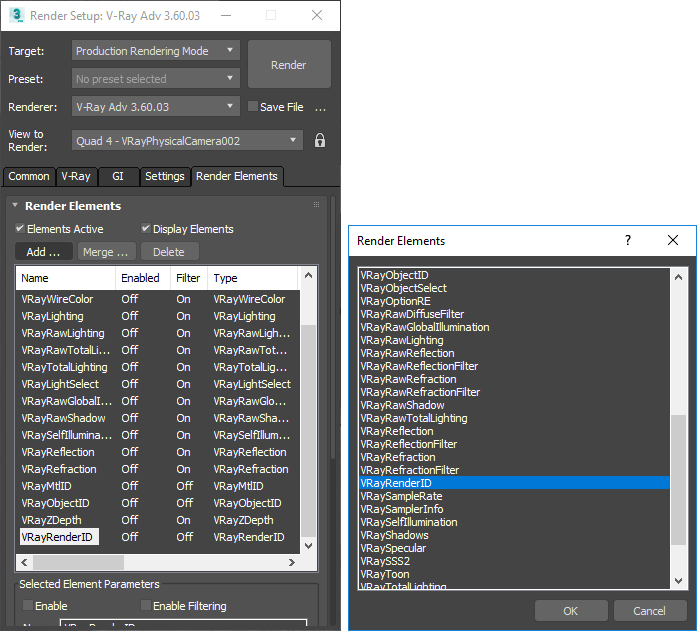Click the 3ds Max application icon in title bar
Image resolution: width=697 pixels, height=631 pixels.
pyautogui.click(x=16, y=15)
